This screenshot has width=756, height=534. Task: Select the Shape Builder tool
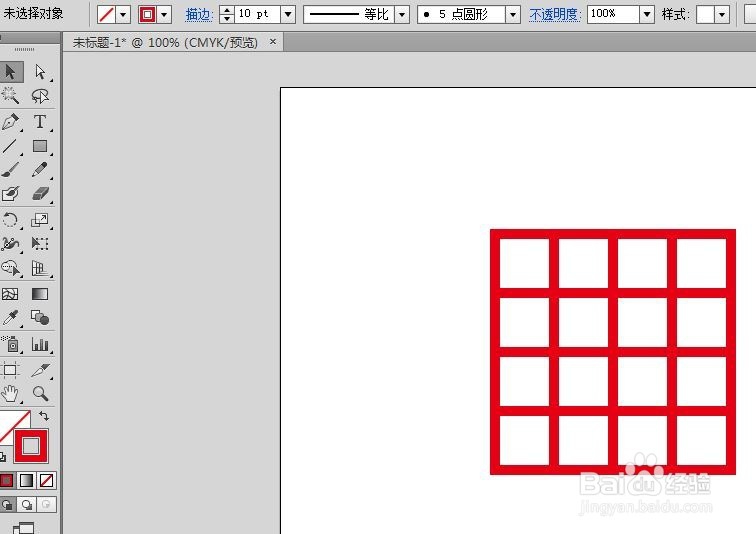11,268
